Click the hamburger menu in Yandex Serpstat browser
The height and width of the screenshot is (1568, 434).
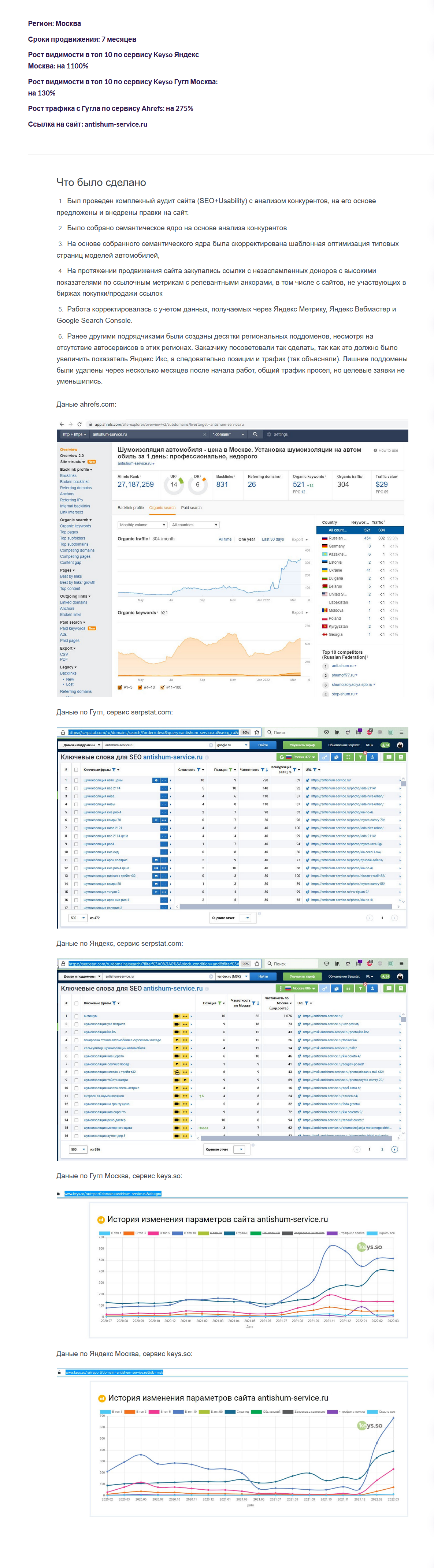[x=401, y=964]
